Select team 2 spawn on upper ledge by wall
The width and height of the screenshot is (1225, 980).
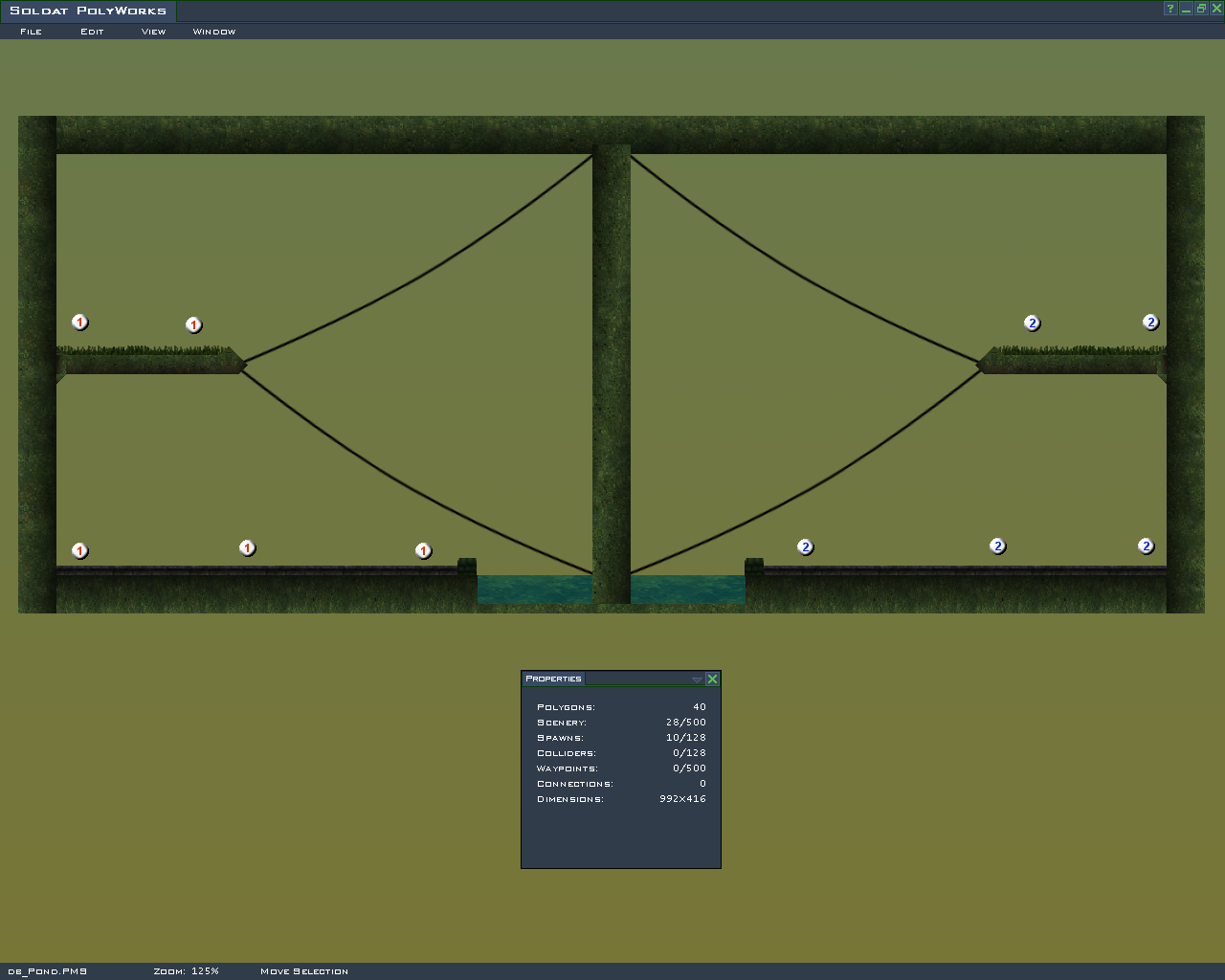1151,323
